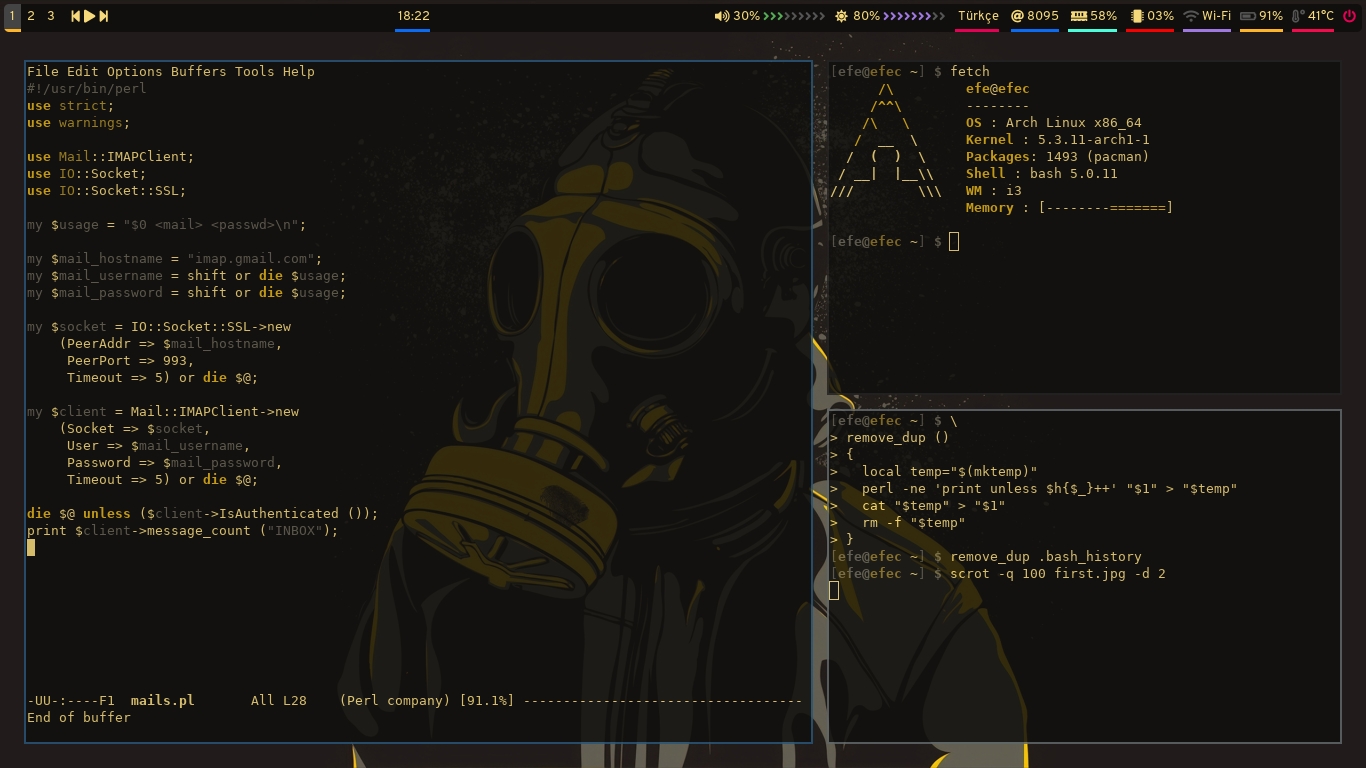The height and width of the screenshot is (768, 1366).
Task: Click the volume level arrow bar
Action: coord(794,16)
